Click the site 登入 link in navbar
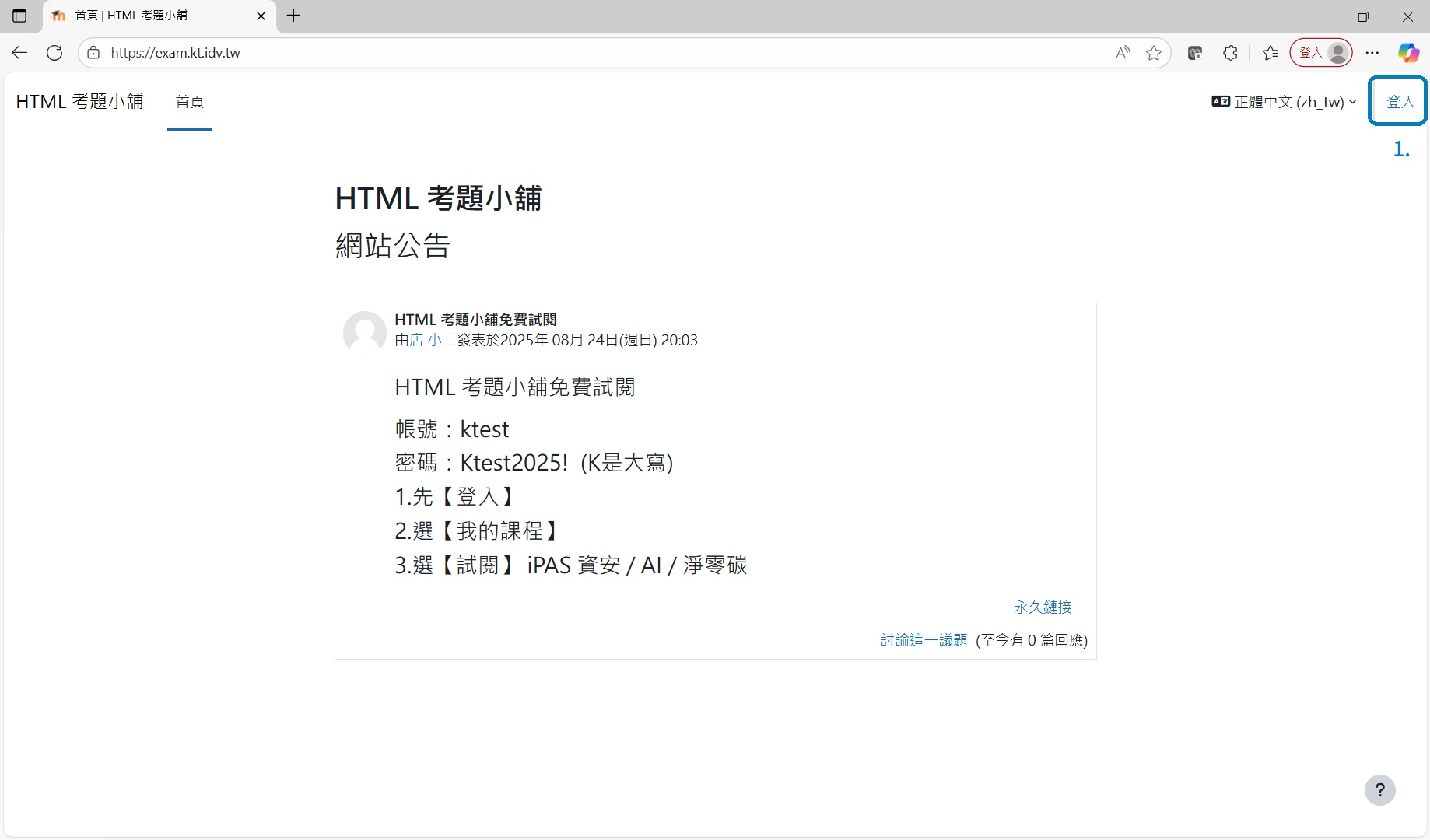This screenshot has width=1430, height=840. [1400, 102]
